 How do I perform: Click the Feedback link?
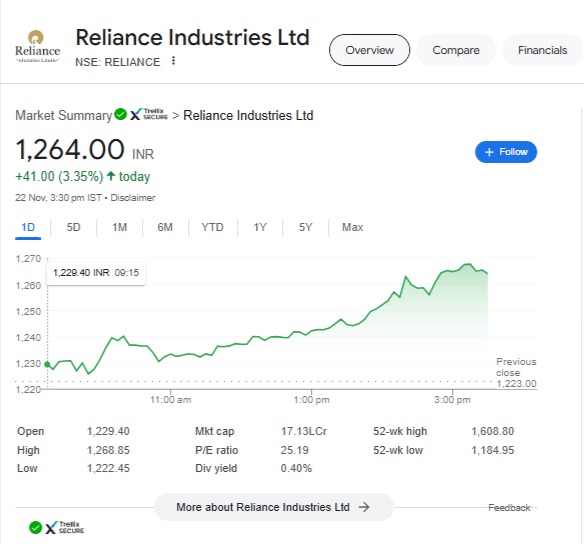tap(509, 508)
